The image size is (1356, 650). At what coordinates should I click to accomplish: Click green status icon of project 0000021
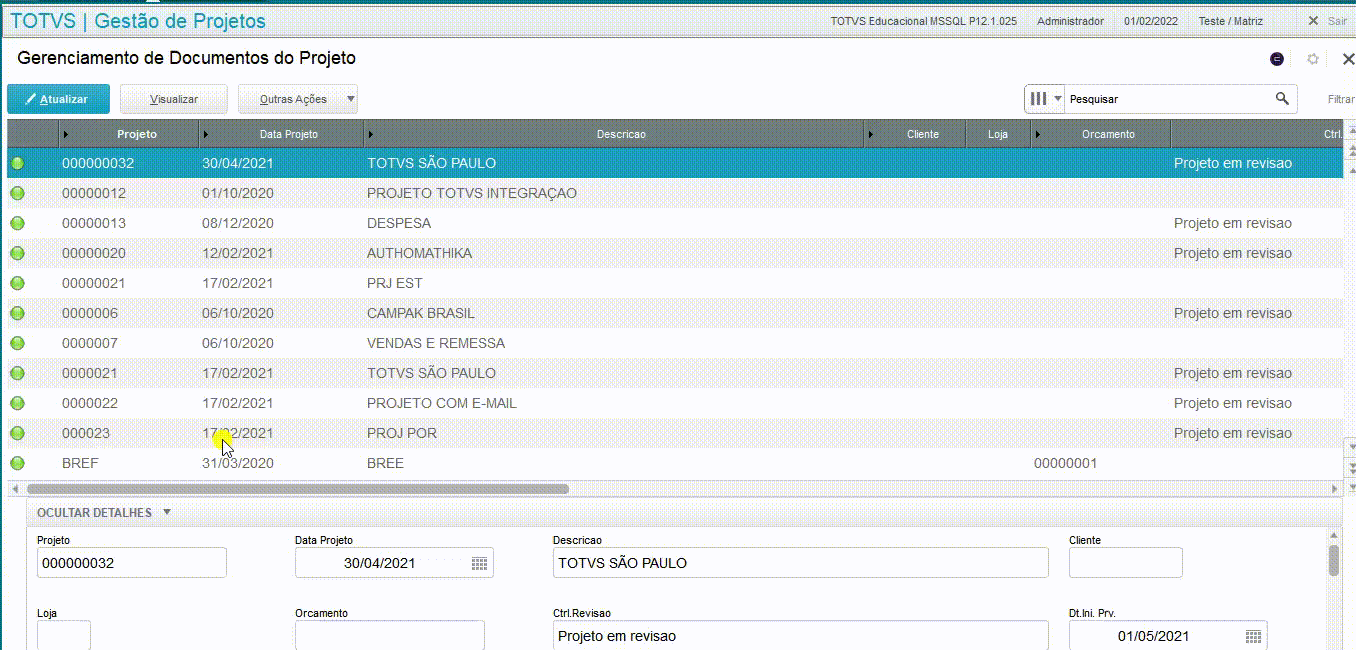point(17,373)
